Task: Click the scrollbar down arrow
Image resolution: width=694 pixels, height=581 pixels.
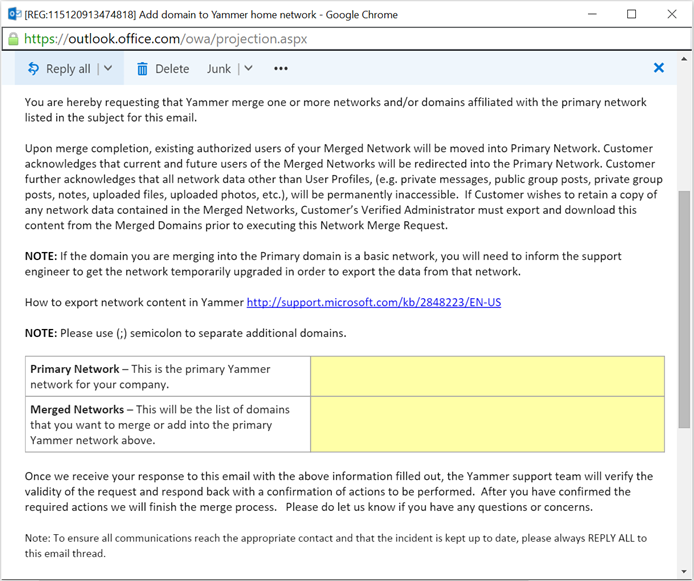Action: click(x=684, y=571)
